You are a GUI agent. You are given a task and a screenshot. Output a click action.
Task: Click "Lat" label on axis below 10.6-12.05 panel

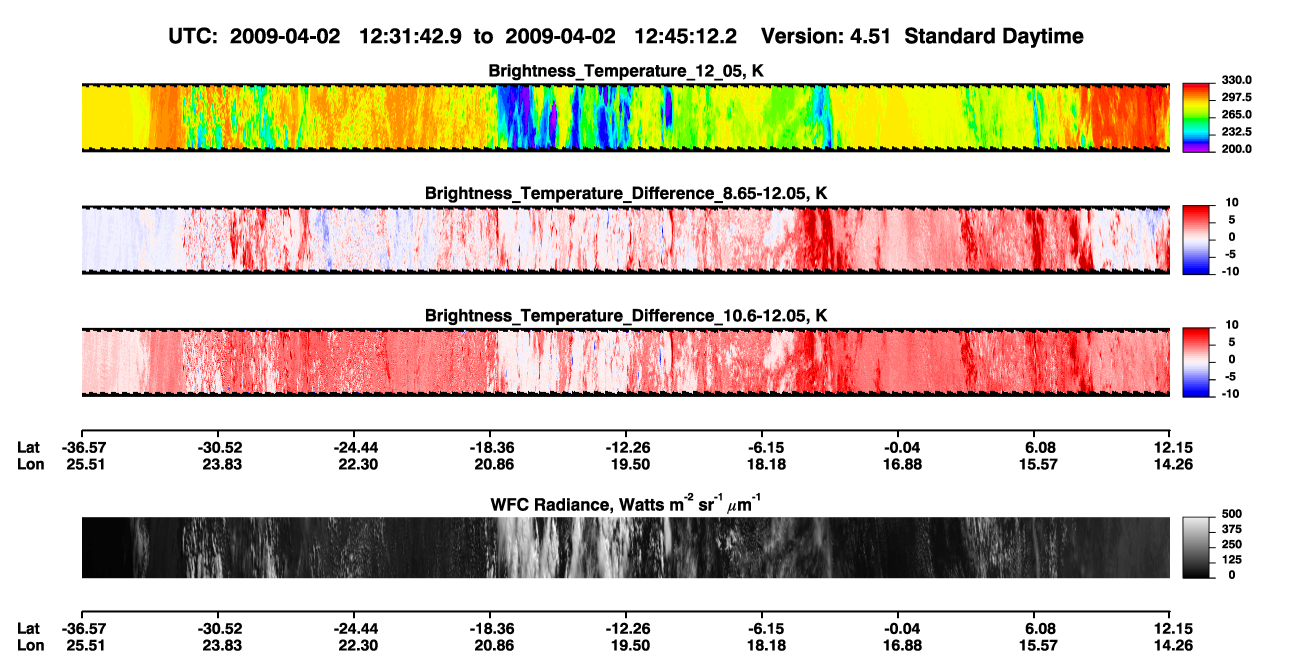[x=28, y=447]
